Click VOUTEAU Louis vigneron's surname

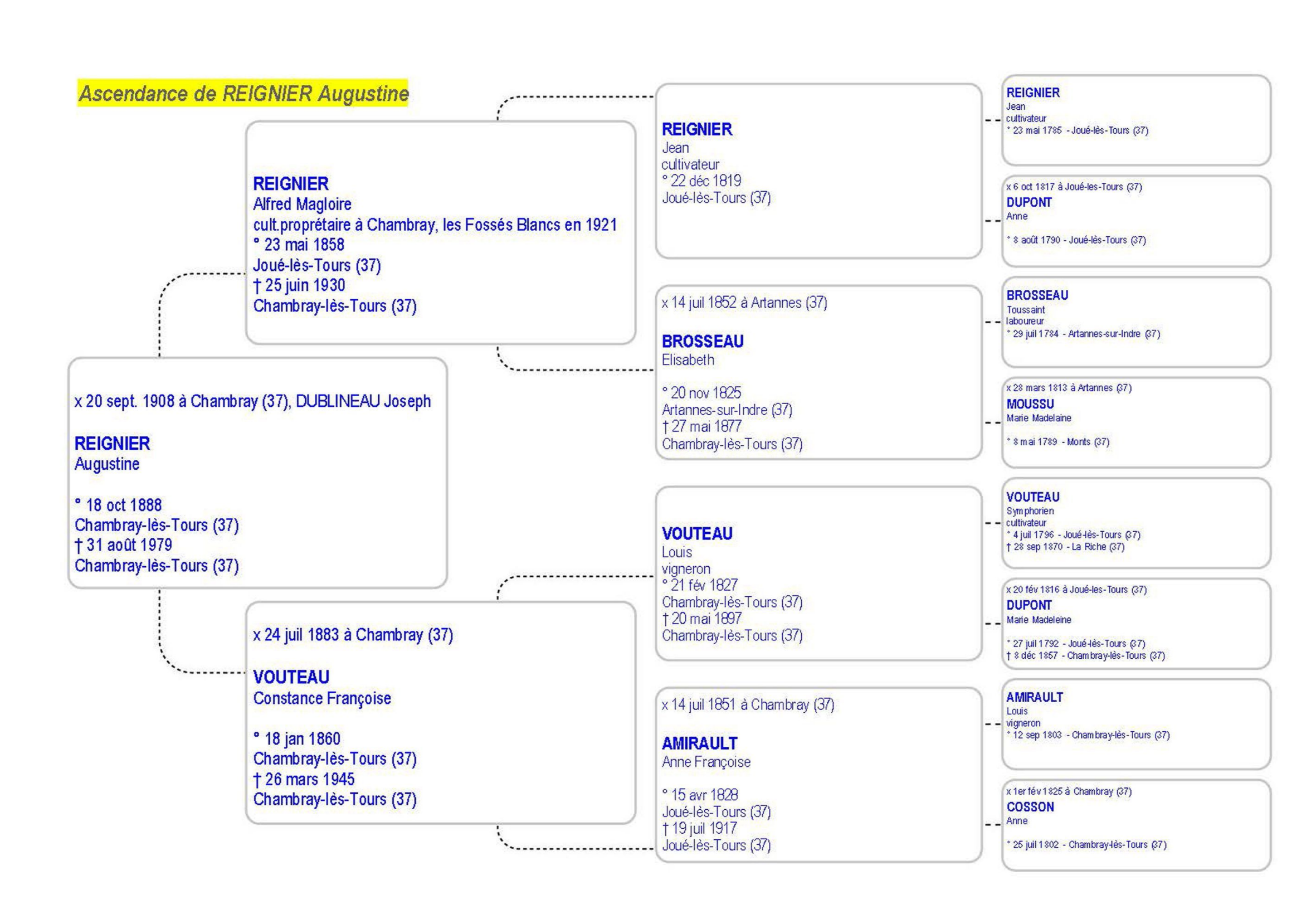click(696, 533)
